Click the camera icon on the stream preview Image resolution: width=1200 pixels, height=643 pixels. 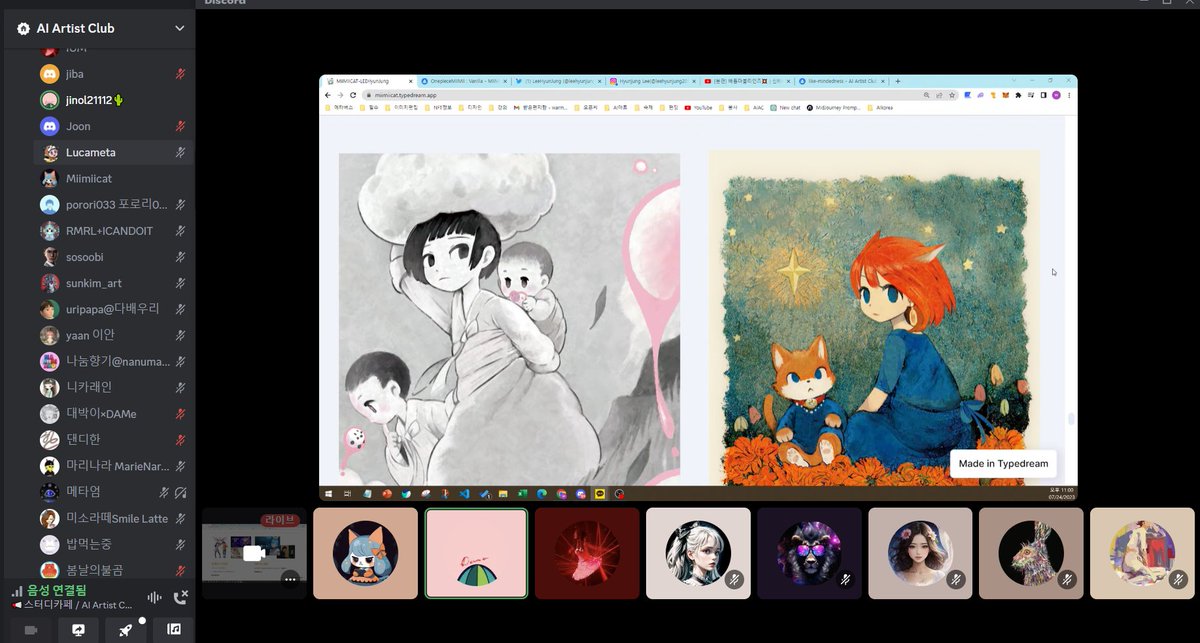[254, 552]
